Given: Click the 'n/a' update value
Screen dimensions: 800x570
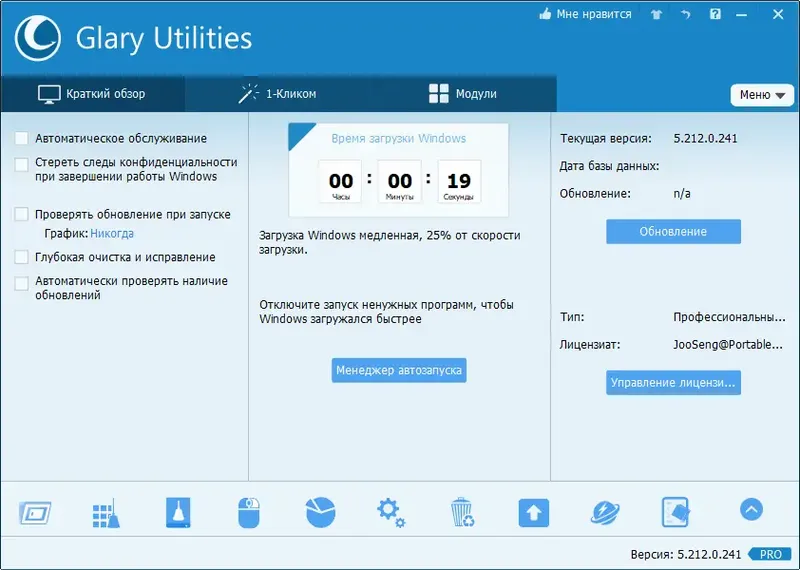Looking at the screenshot, I should (x=682, y=194).
